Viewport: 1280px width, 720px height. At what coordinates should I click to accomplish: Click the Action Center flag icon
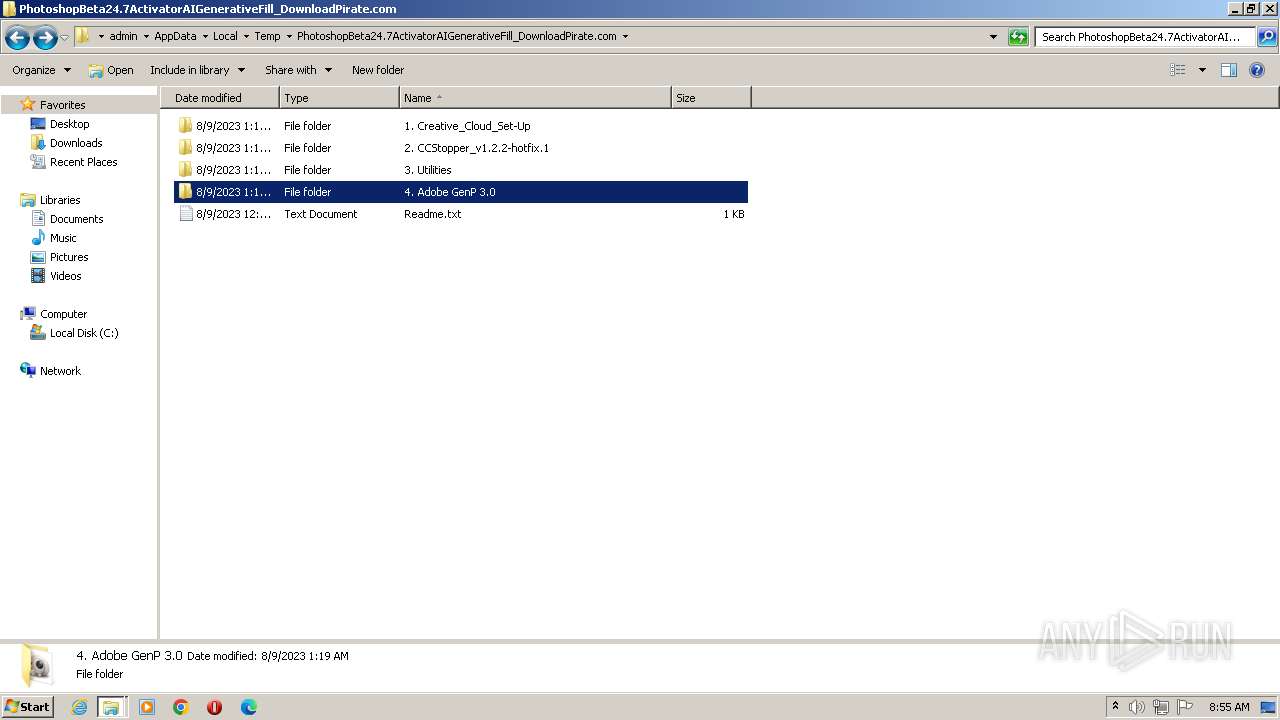1185,707
